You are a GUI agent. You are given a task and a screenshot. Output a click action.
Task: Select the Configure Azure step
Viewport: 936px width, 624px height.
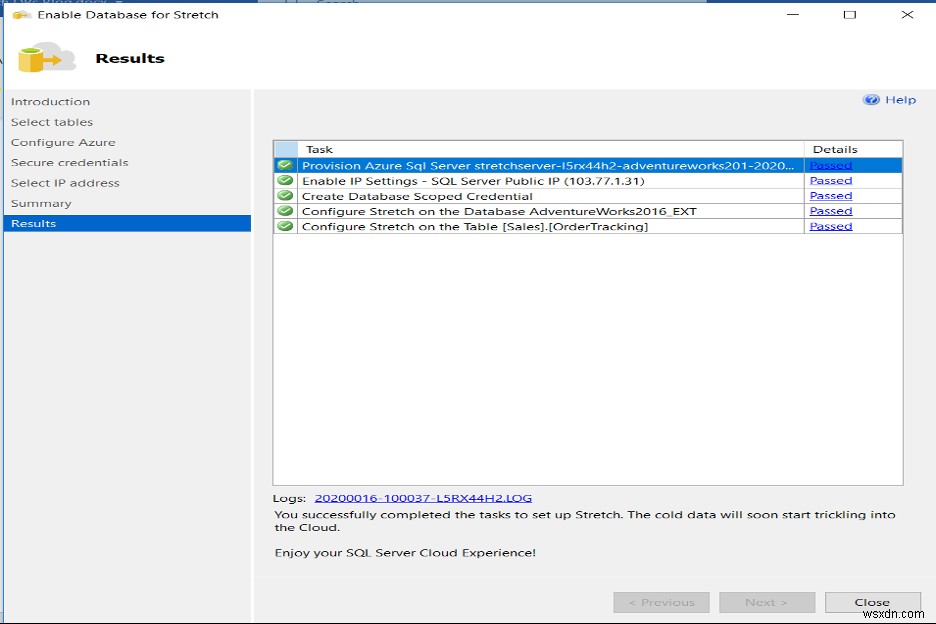click(63, 142)
